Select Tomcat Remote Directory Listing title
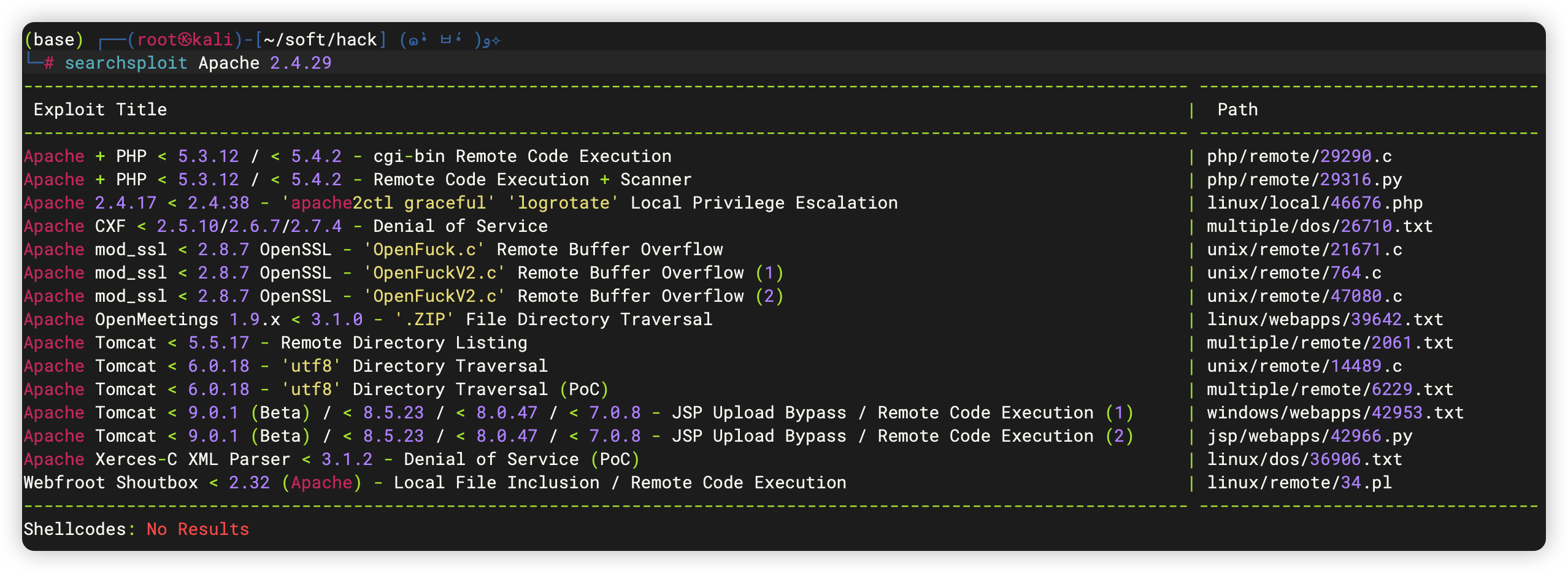1568x573 pixels. tap(275, 343)
